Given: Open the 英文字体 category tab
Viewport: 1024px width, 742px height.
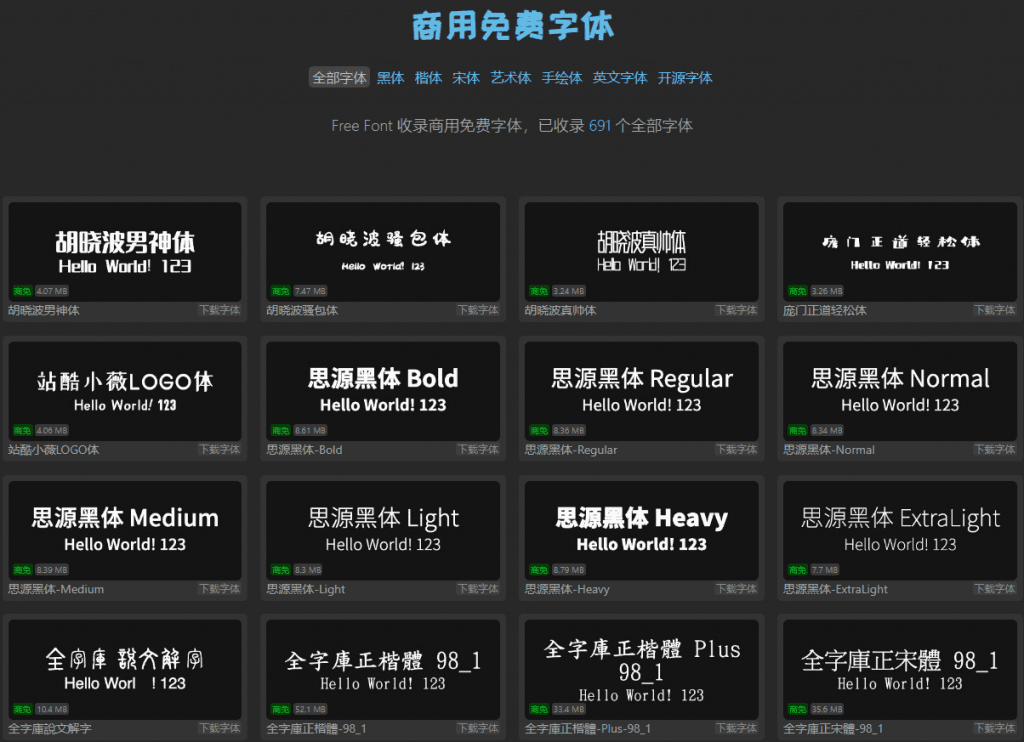Looking at the screenshot, I should (620, 78).
